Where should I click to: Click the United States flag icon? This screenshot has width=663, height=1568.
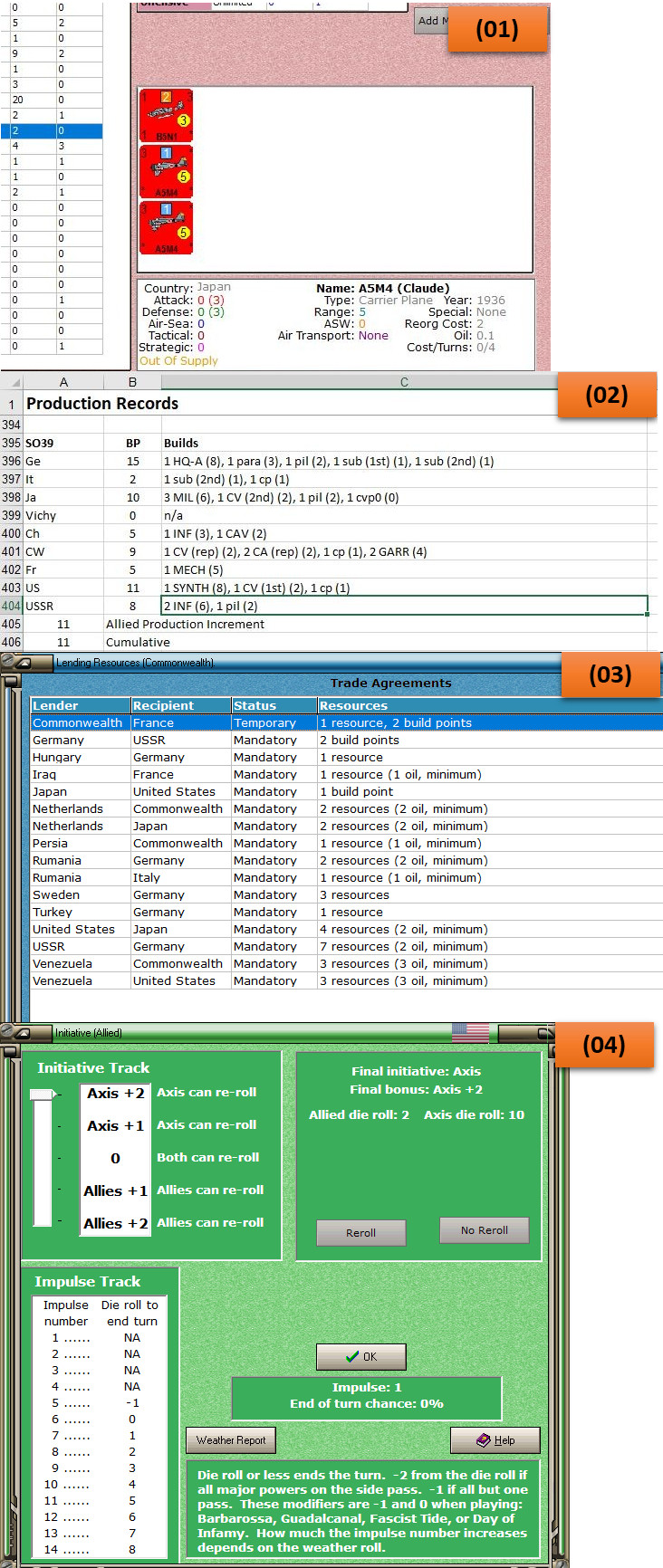point(470,1032)
